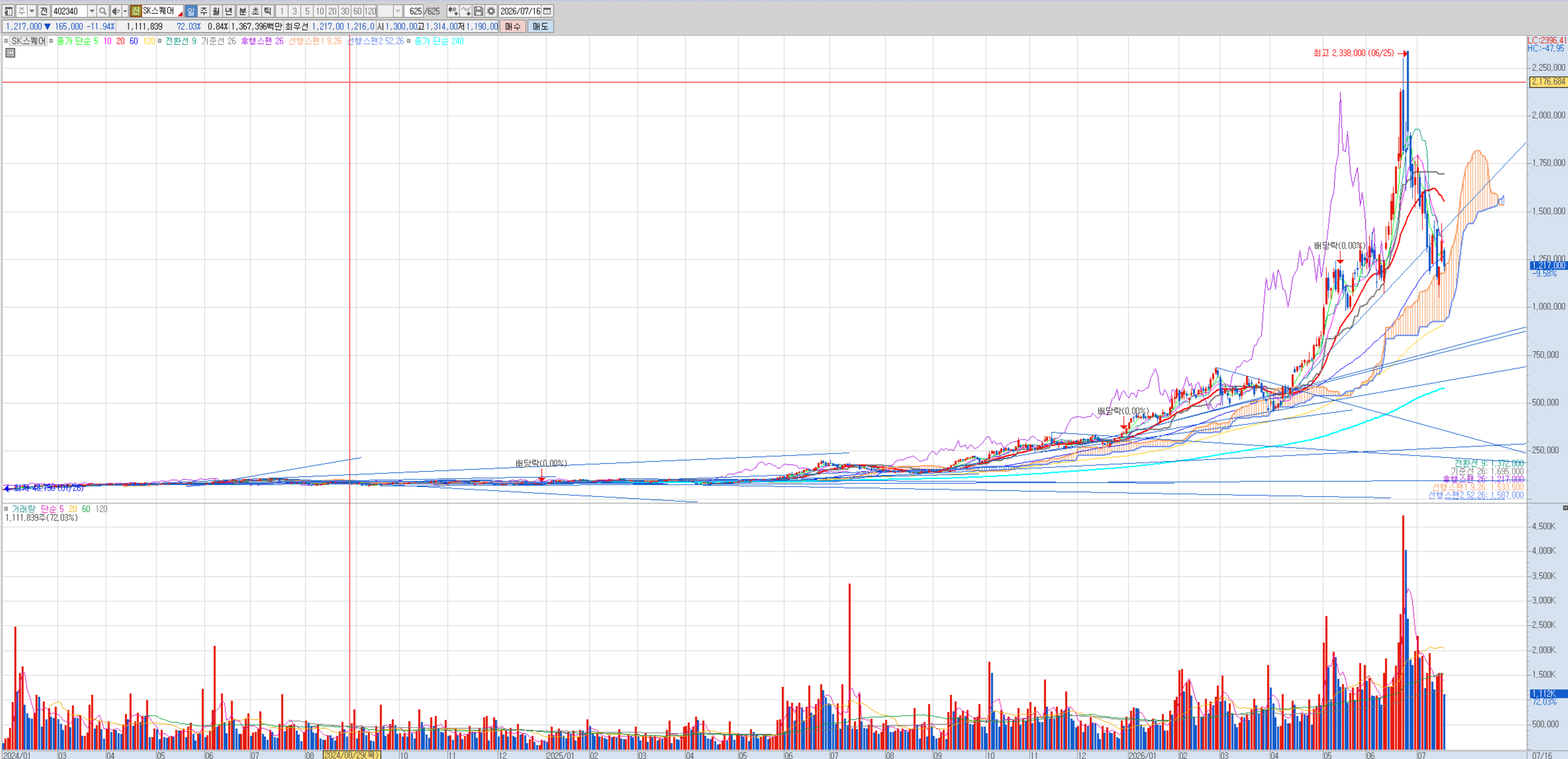Click the marker before 종가 단순 240 legend
The image size is (1568, 759).
pyautogui.click(x=409, y=41)
